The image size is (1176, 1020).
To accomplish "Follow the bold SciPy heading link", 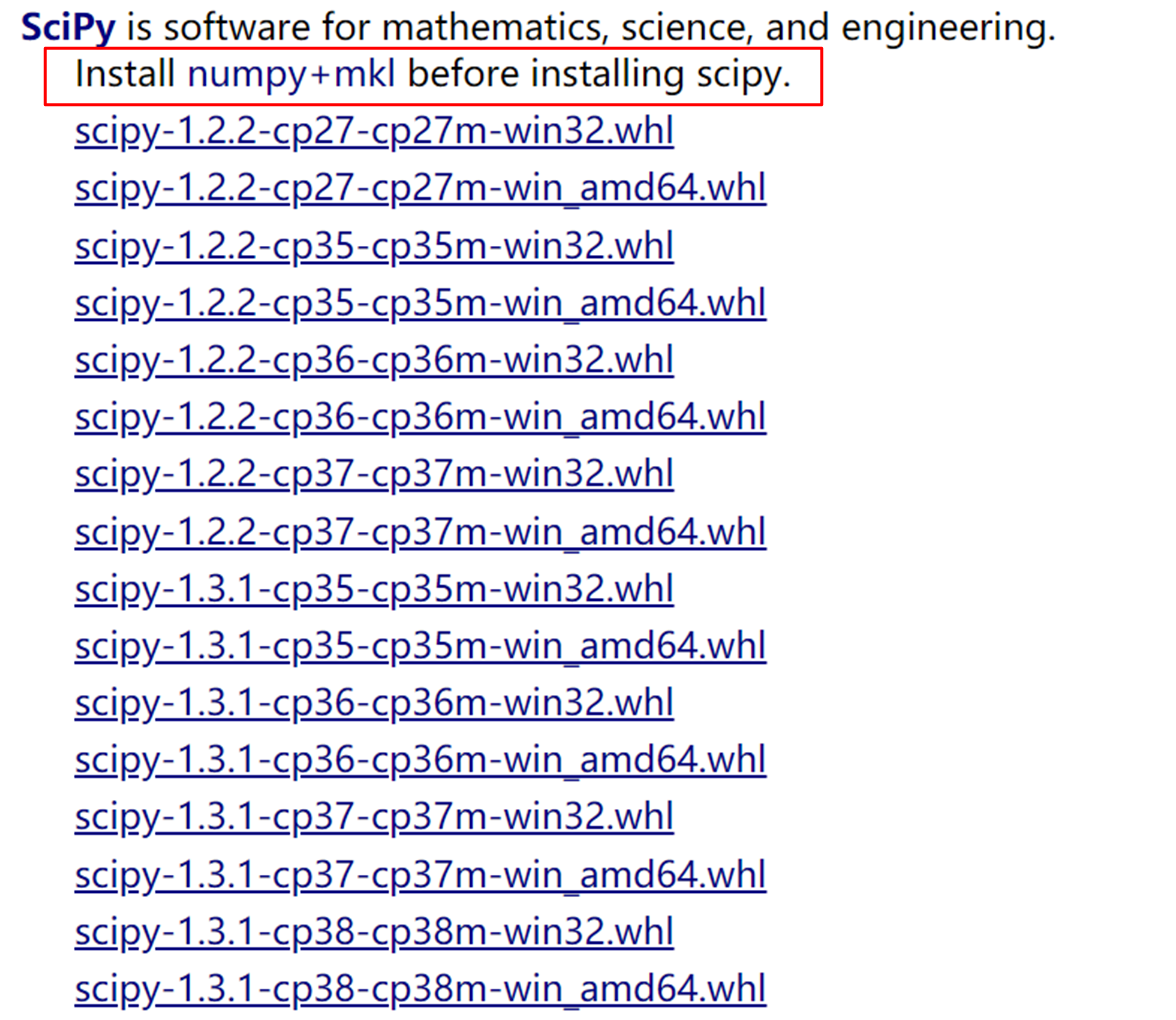I will point(68,28).
